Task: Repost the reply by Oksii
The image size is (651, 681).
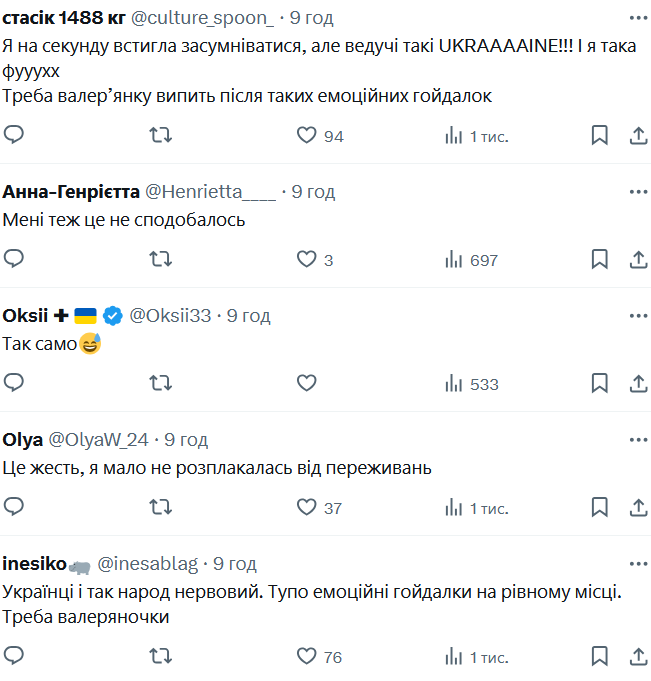Action: [x=160, y=383]
